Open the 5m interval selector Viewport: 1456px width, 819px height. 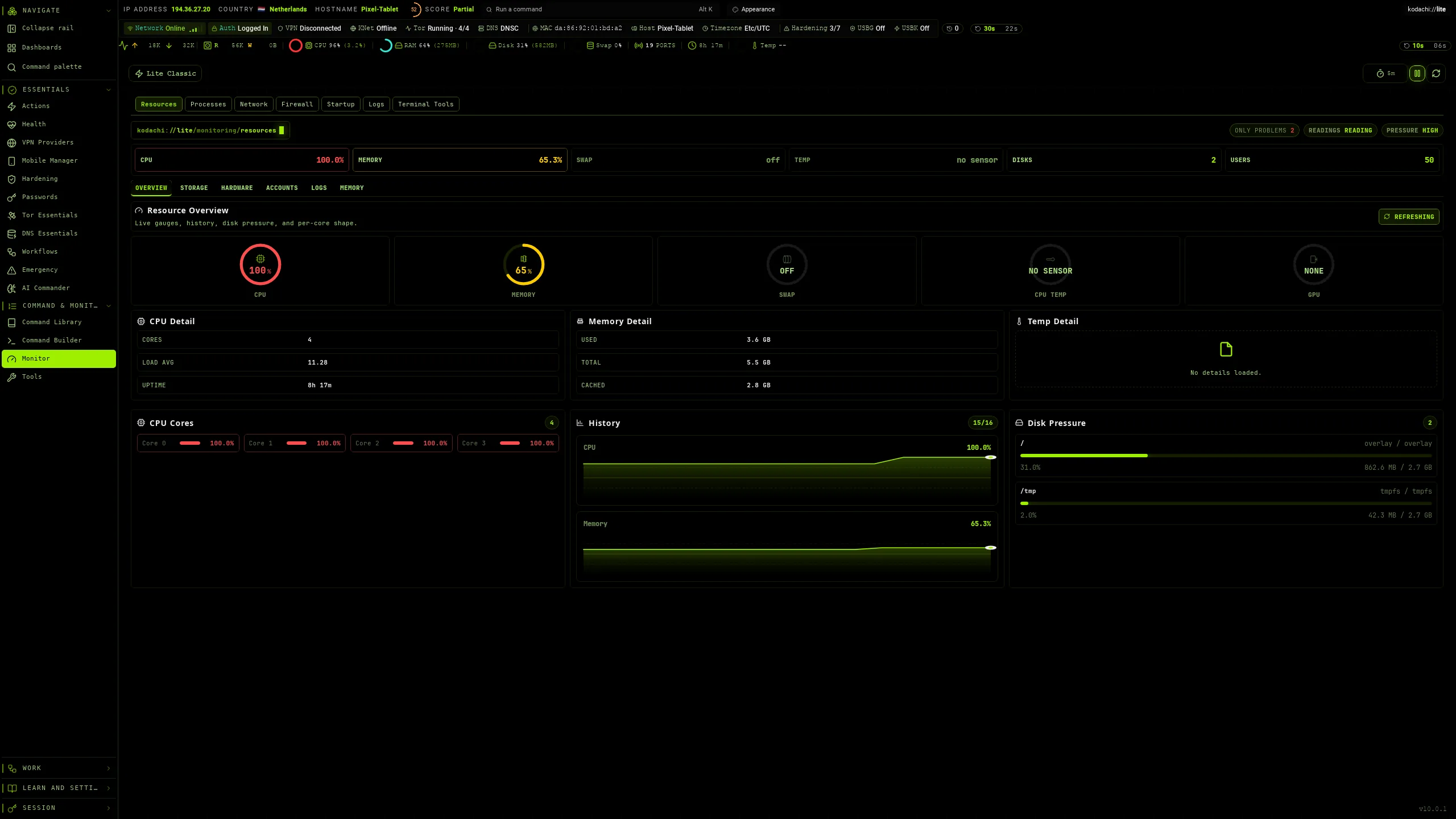coord(1385,73)
